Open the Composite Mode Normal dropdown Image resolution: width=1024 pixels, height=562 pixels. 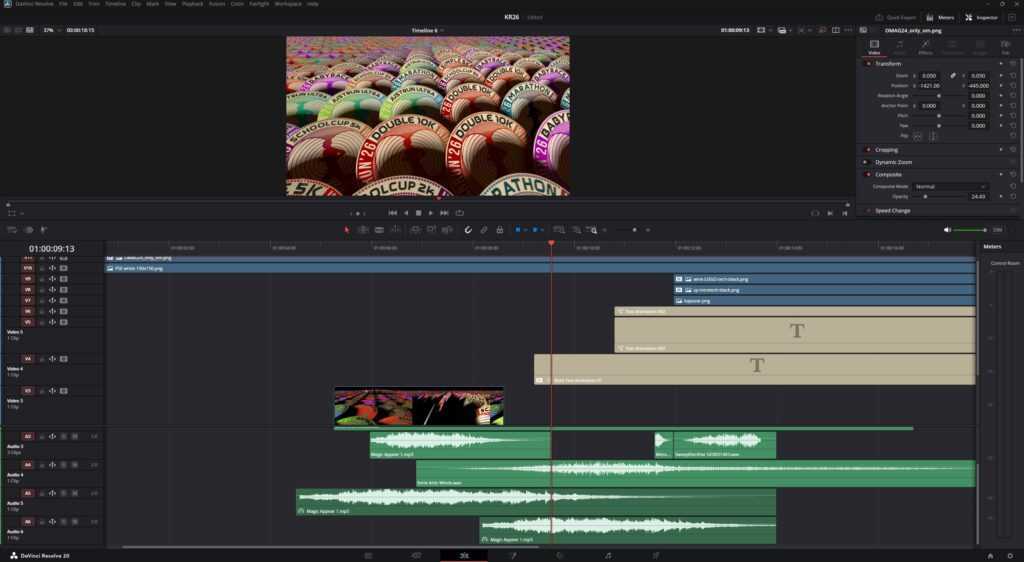point(949,186)
